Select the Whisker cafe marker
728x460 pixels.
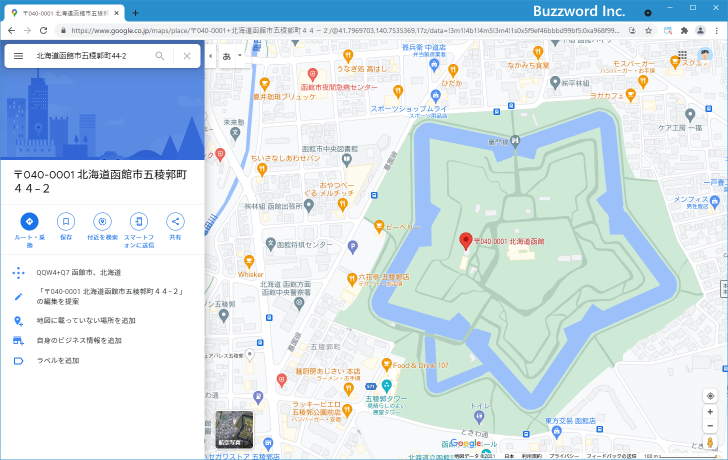pyautogui.click(x=249, y=262)
